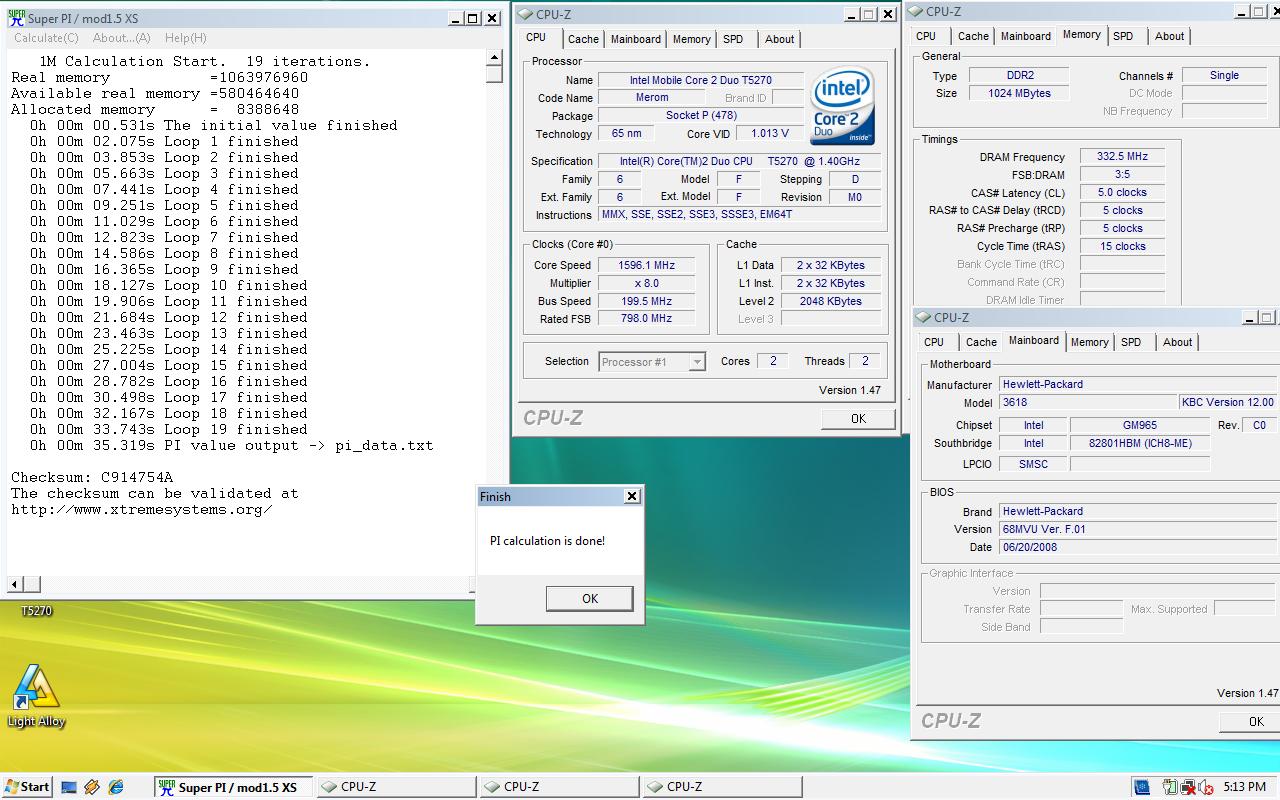Select SPD tab in Mainboard CPU-Z window
This screenshot has width=1280, height=800.
click(x=1131, y=342)
